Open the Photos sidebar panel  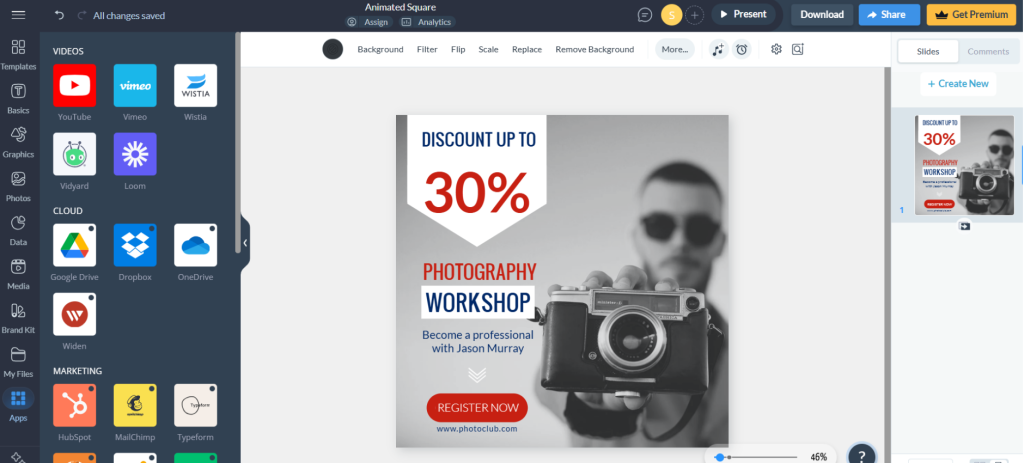tap(18, 186)
